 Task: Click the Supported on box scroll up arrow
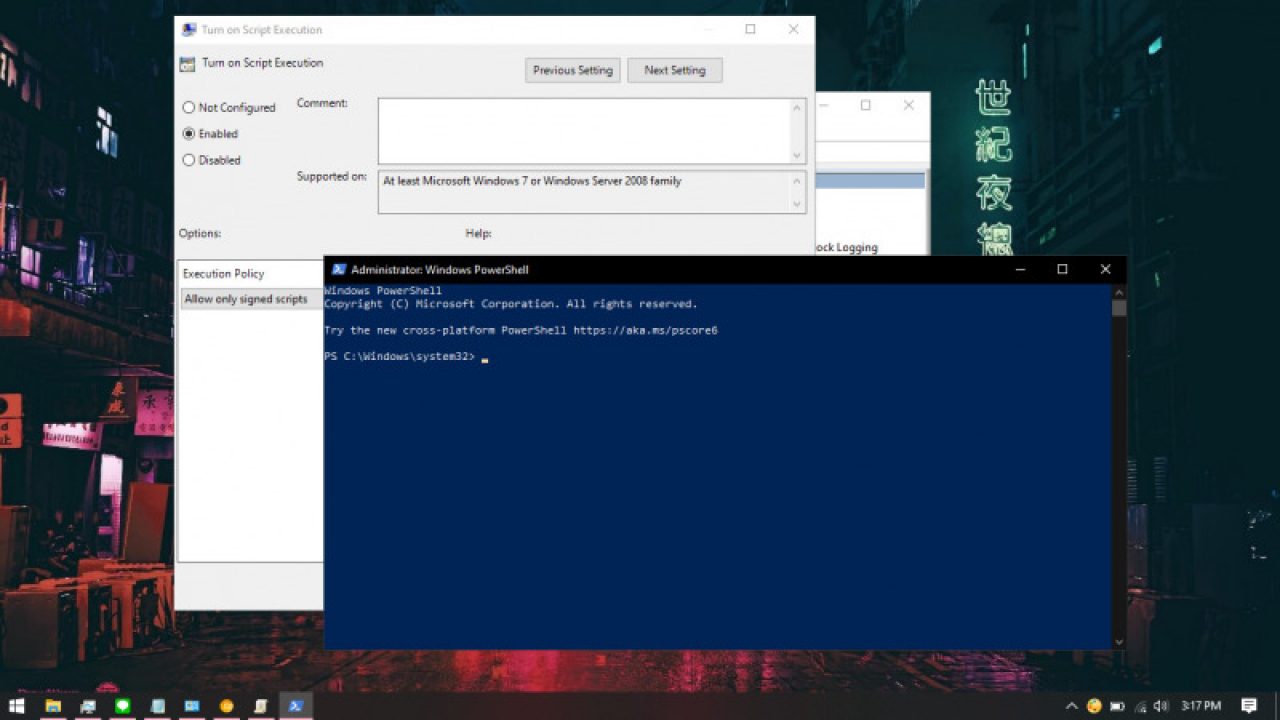tap(797, 180)
